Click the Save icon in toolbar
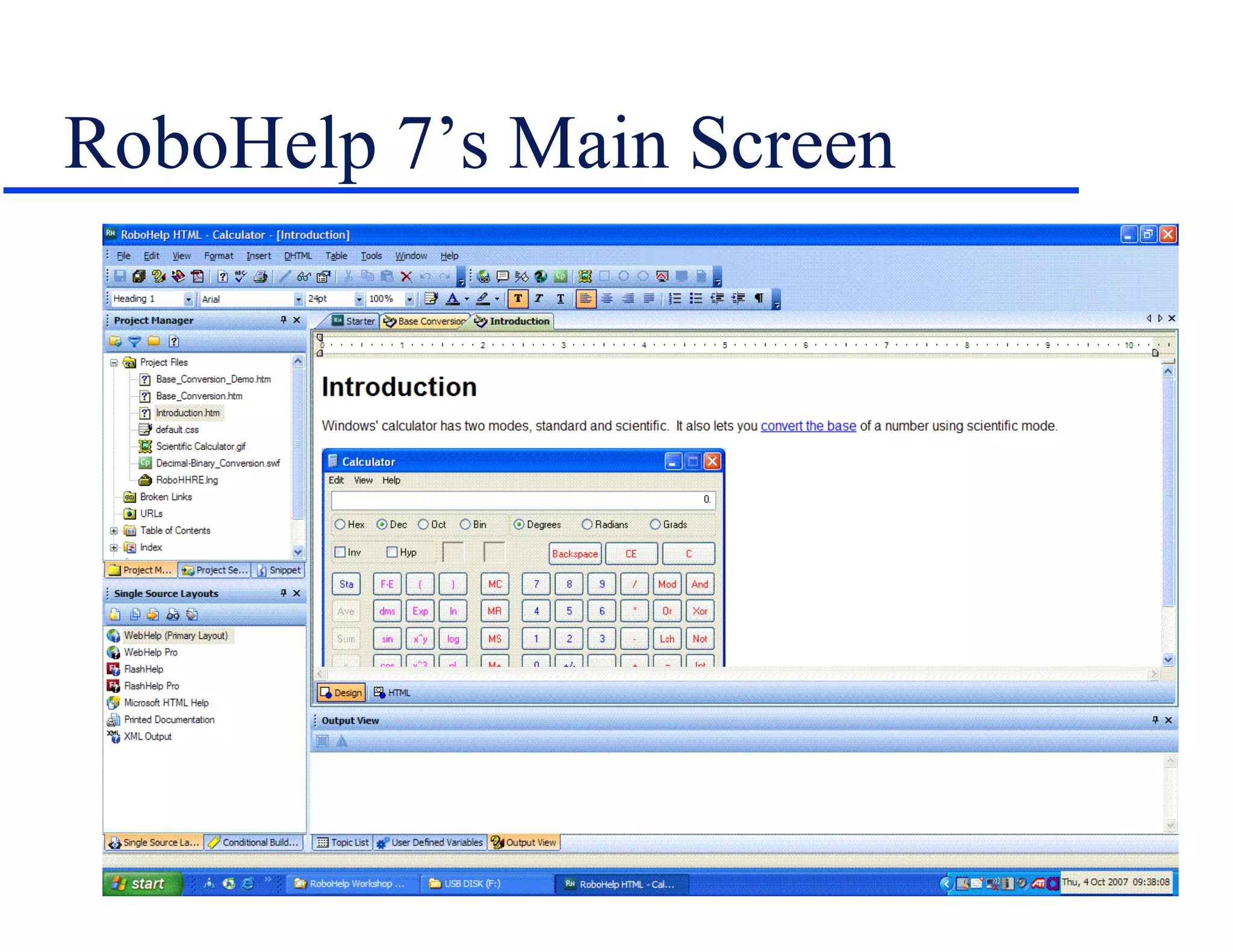 pyautogui.click(x=120, y=276)
